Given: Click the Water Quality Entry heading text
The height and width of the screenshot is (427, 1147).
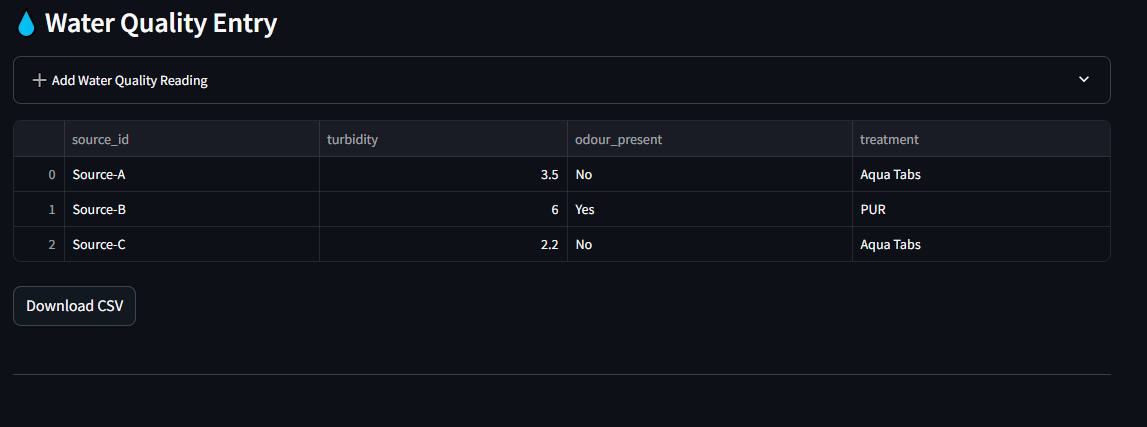Looking at the screenshot, I should [161, 24].
